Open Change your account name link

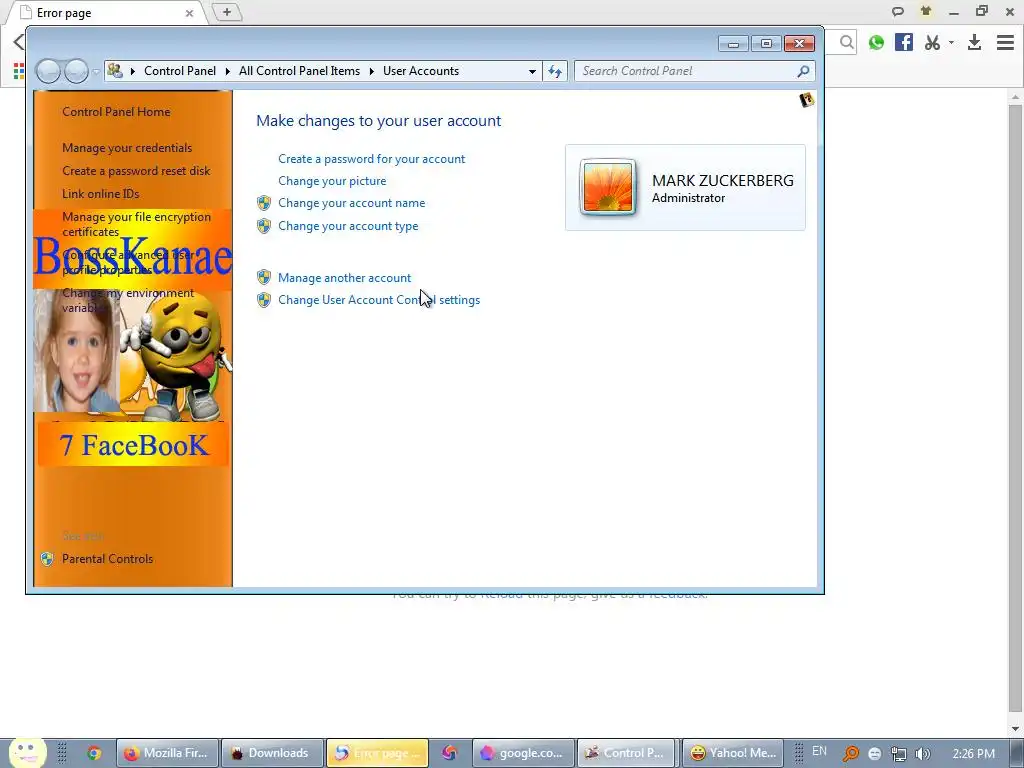pyautogui.click(x=351, y=203)
